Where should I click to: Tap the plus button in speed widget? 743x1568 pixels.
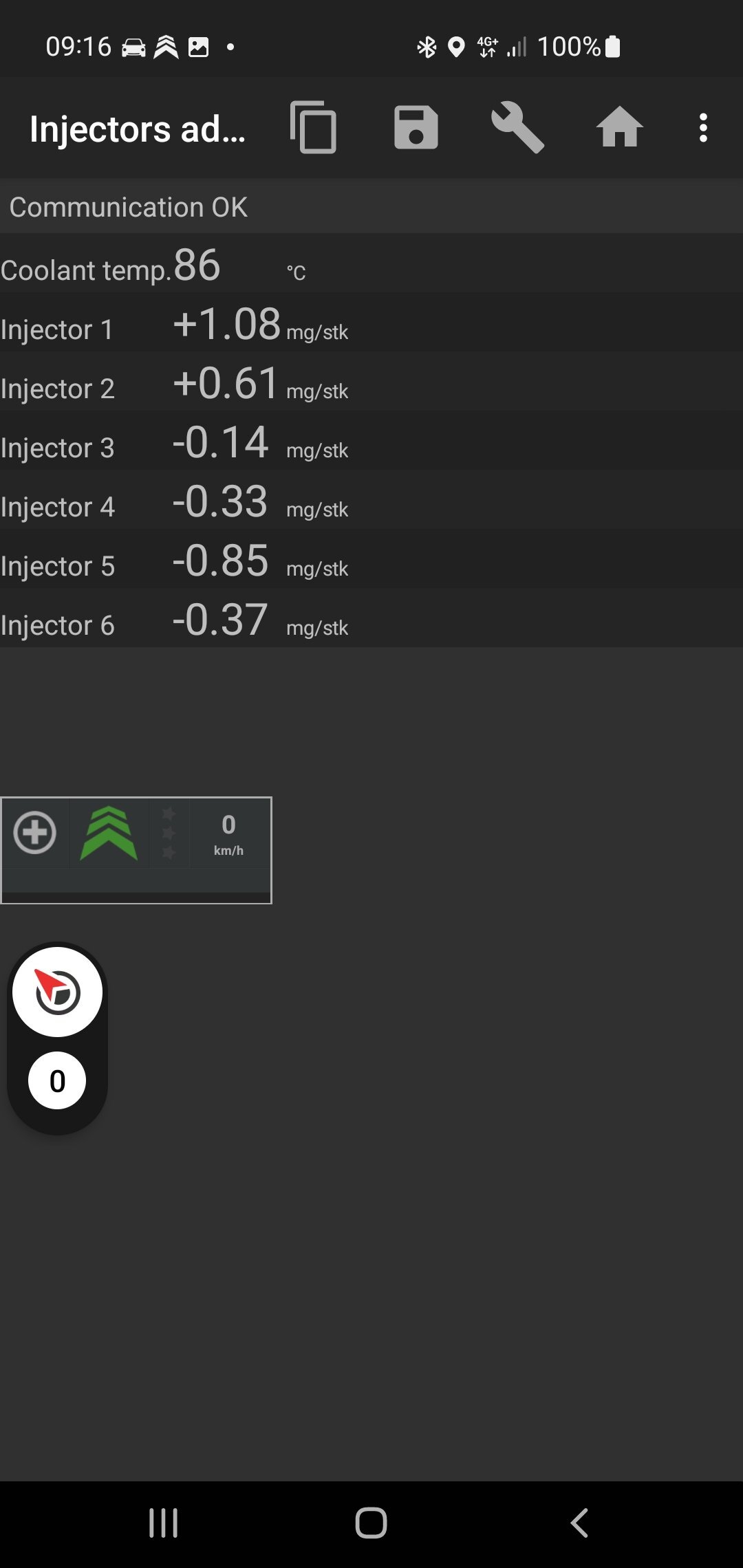[35, 833]
